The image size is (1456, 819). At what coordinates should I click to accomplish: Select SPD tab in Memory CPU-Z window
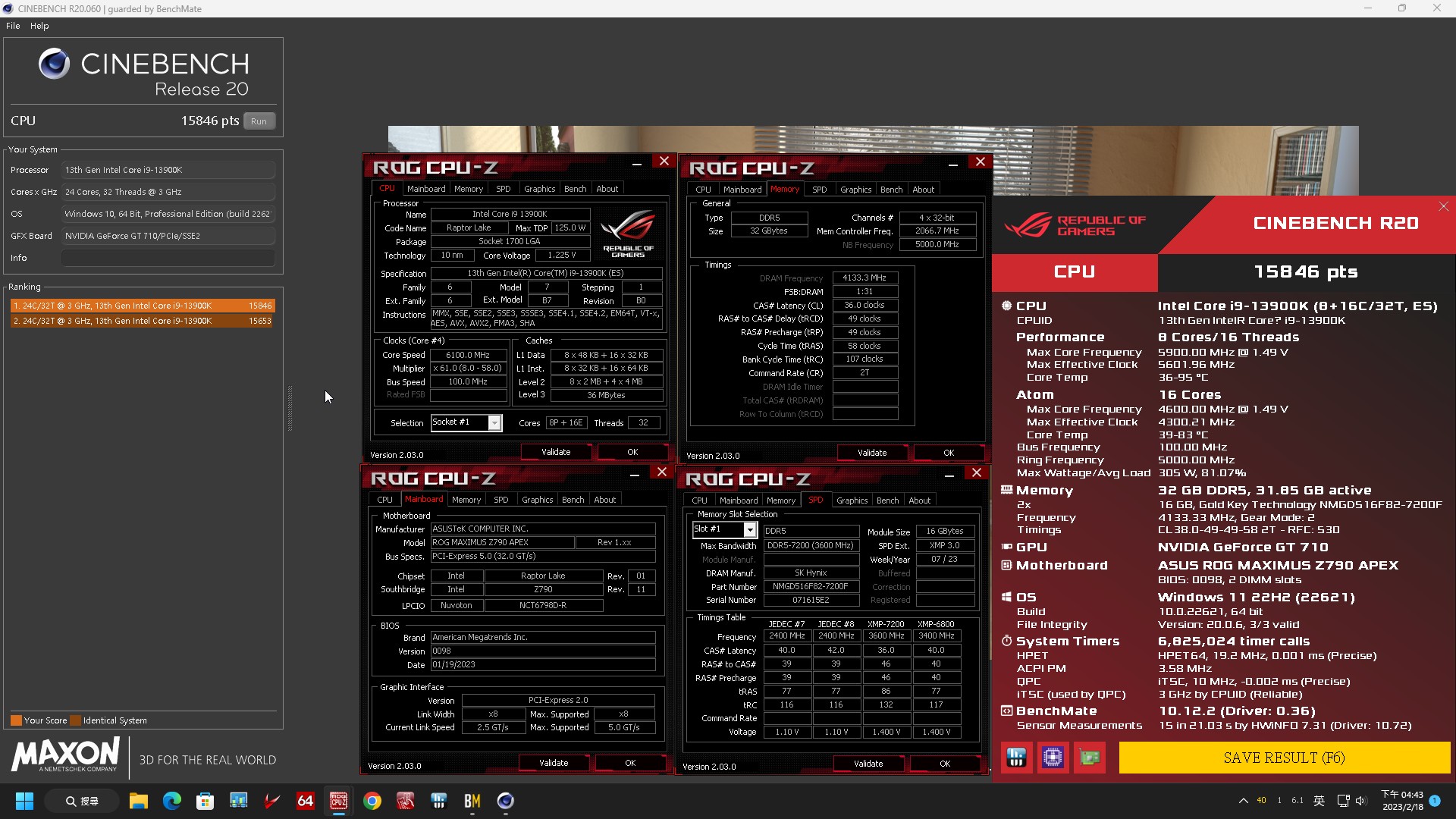(820, 190)
